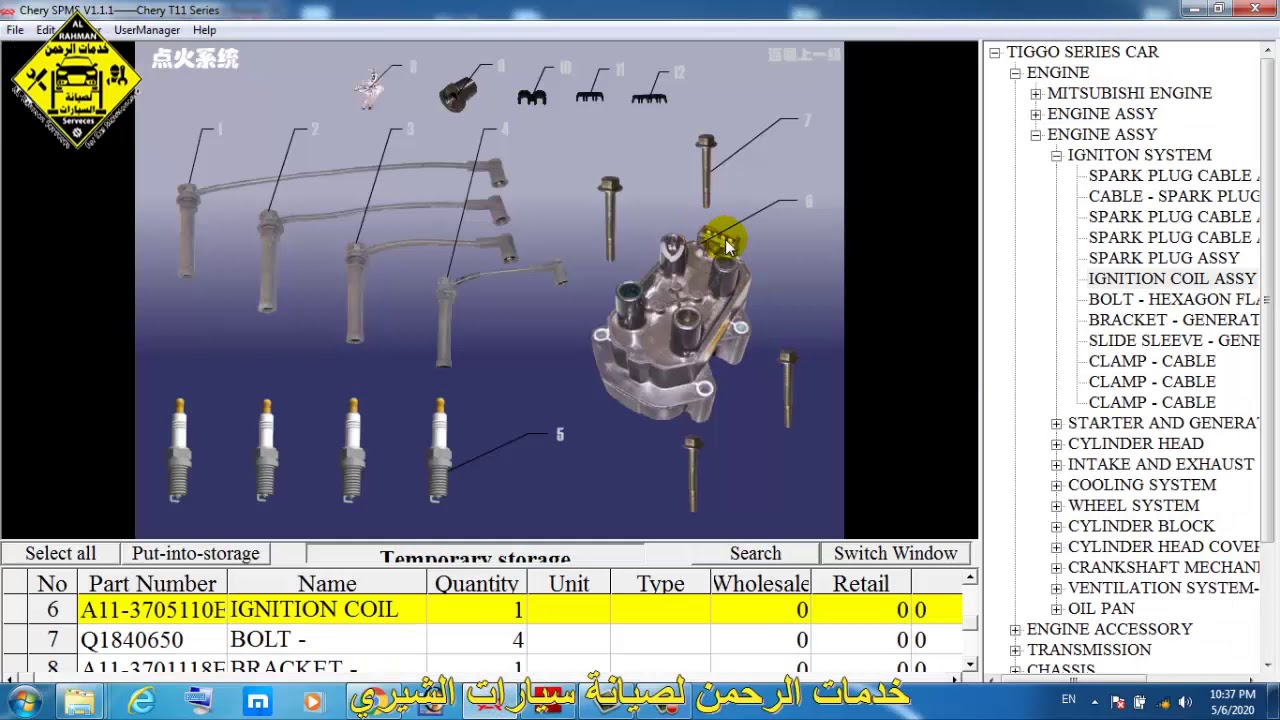Open the taskbar clock showing 10:37 PM
This screenshot has width=1280, height=720.
pyautogui.click(x=1231, y=701)
